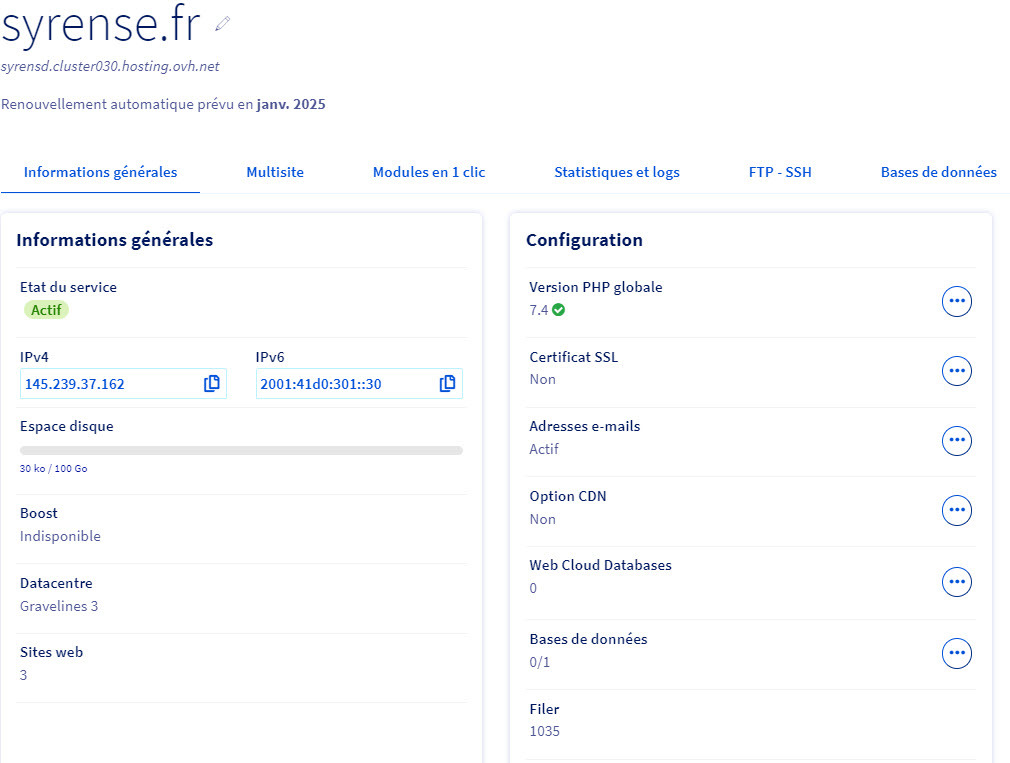This screenshot has width=1010, height=763.
Task: Click the Bases de données row ellipsis icon
Action: point(957,653)
